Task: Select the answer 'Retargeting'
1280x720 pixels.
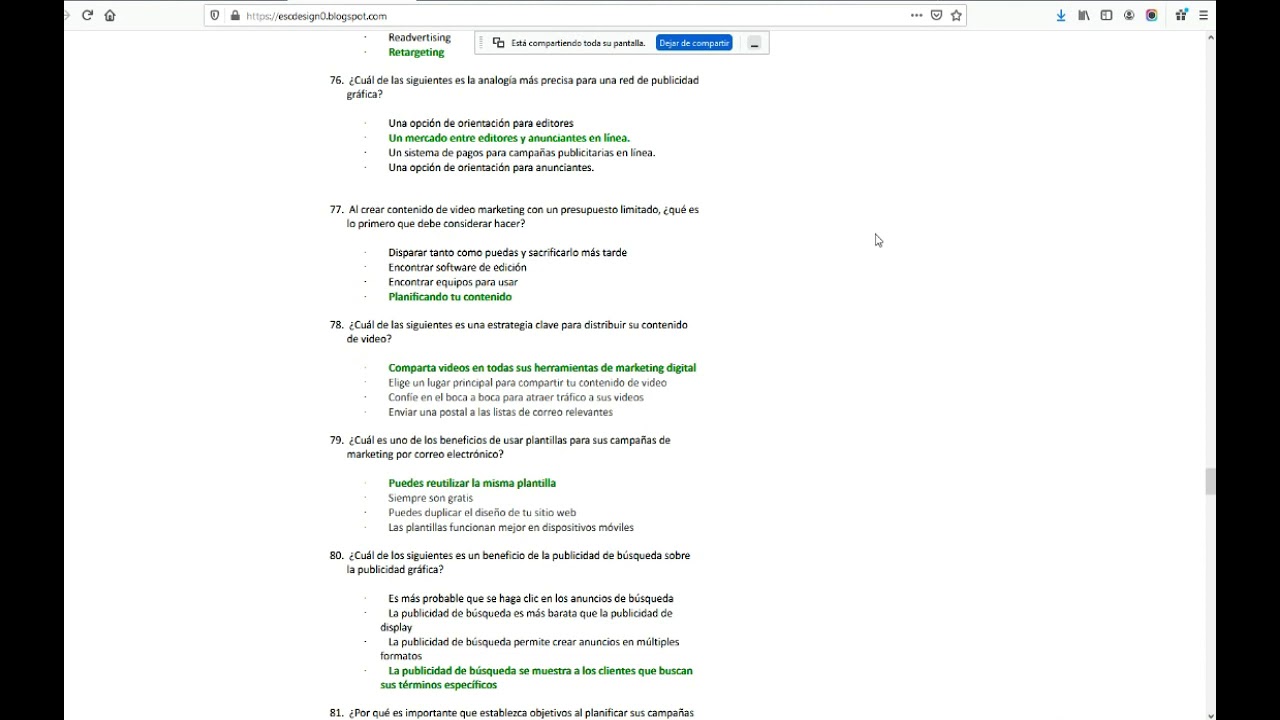Action: (416, 52)
